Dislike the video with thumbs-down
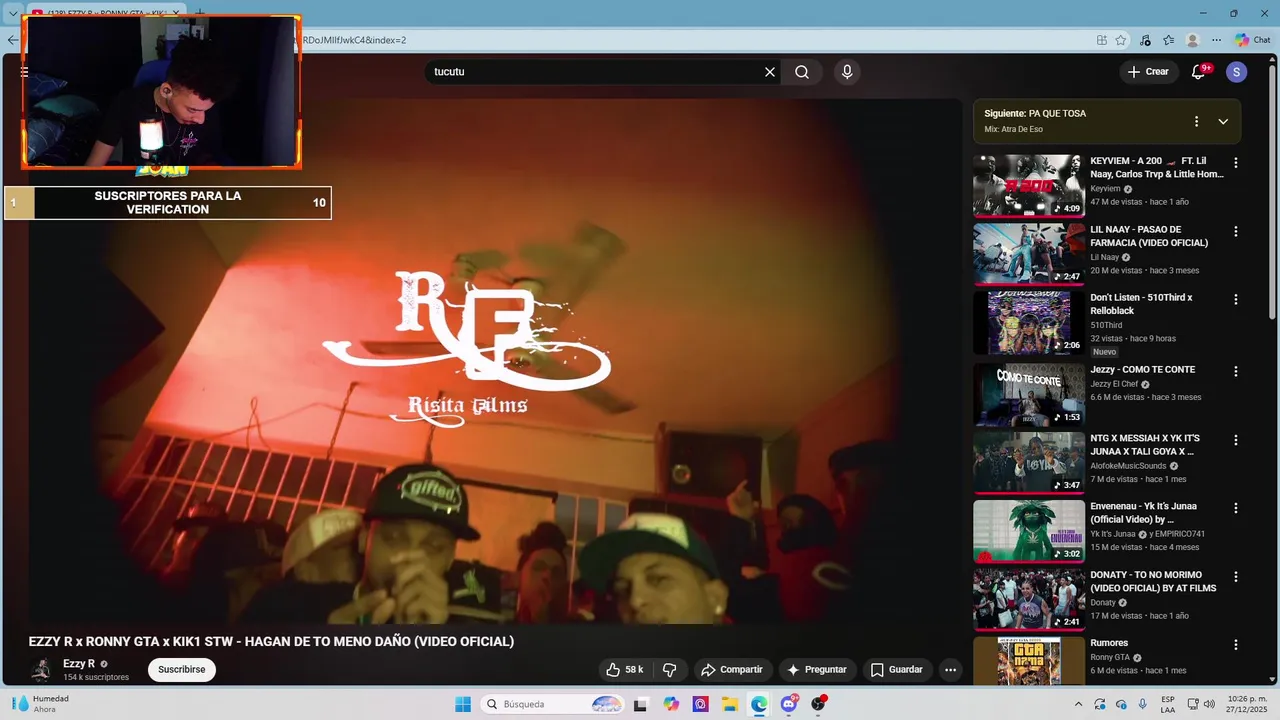Screen dimensions: 1280x720 (x=670, y=670)
